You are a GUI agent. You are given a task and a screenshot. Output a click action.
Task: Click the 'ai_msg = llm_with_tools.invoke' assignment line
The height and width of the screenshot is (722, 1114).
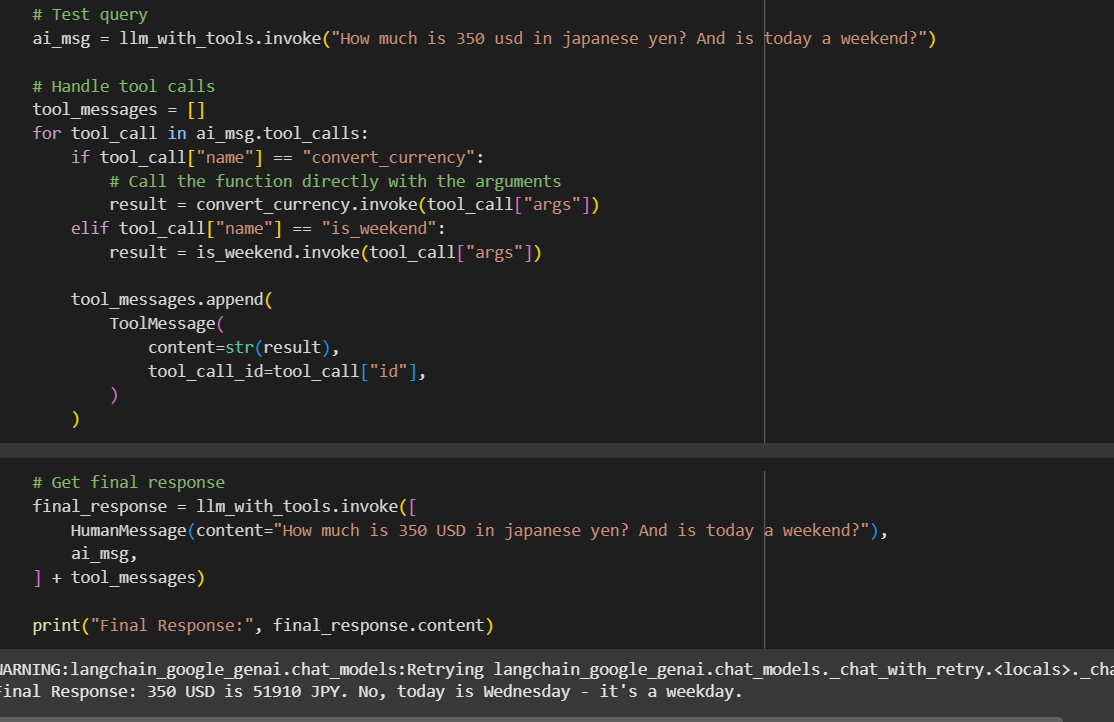coord(485,38)
